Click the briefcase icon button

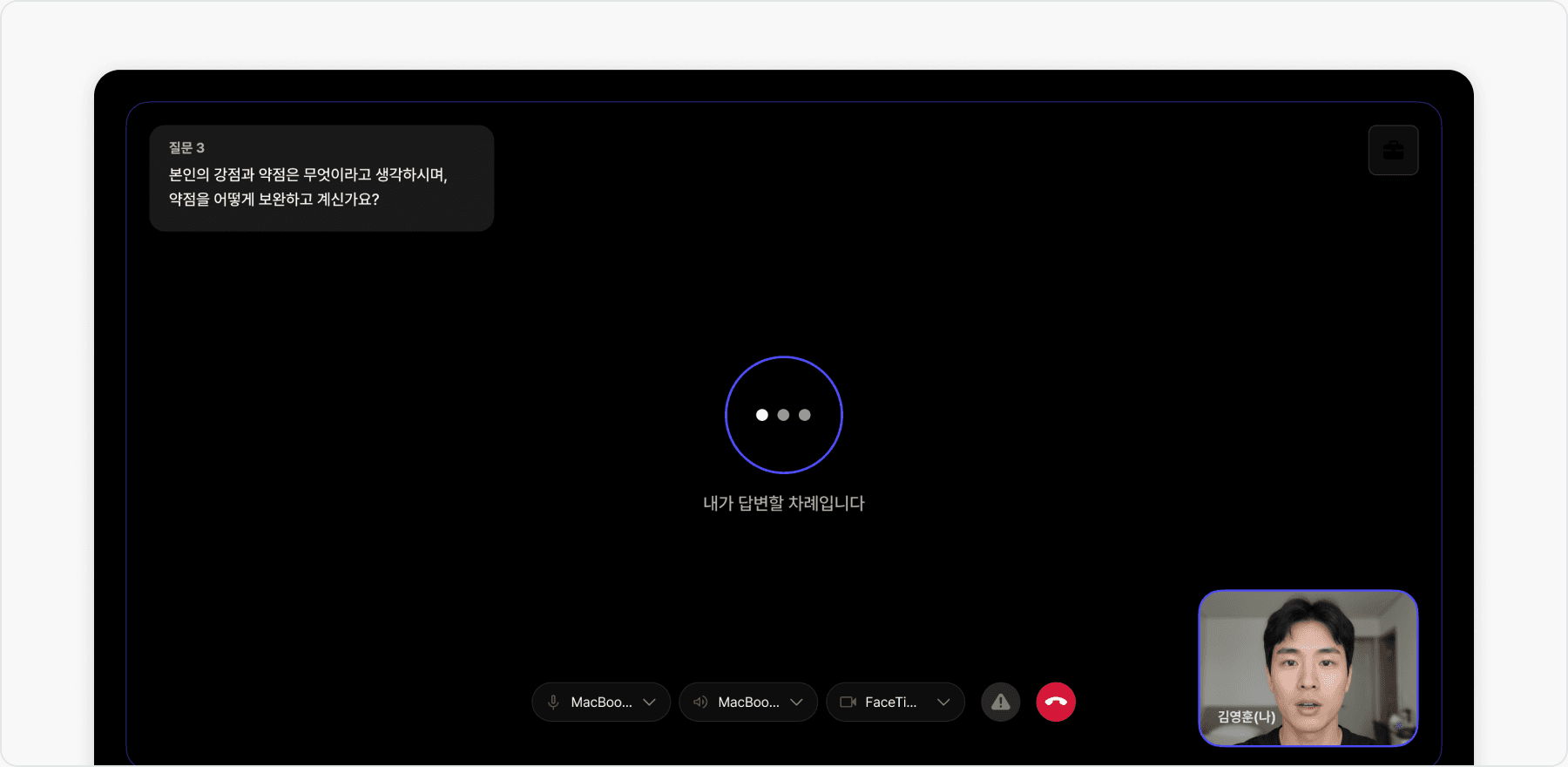[x=1393, y=150]
